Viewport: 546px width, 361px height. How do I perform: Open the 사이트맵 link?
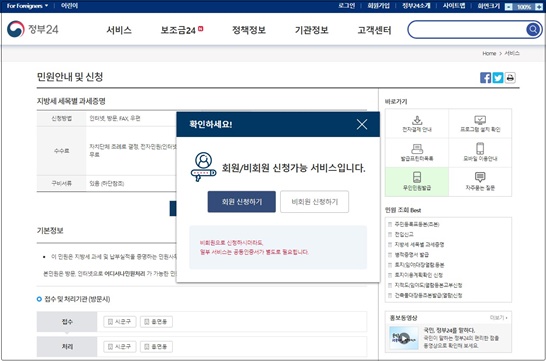coord(454,6)
